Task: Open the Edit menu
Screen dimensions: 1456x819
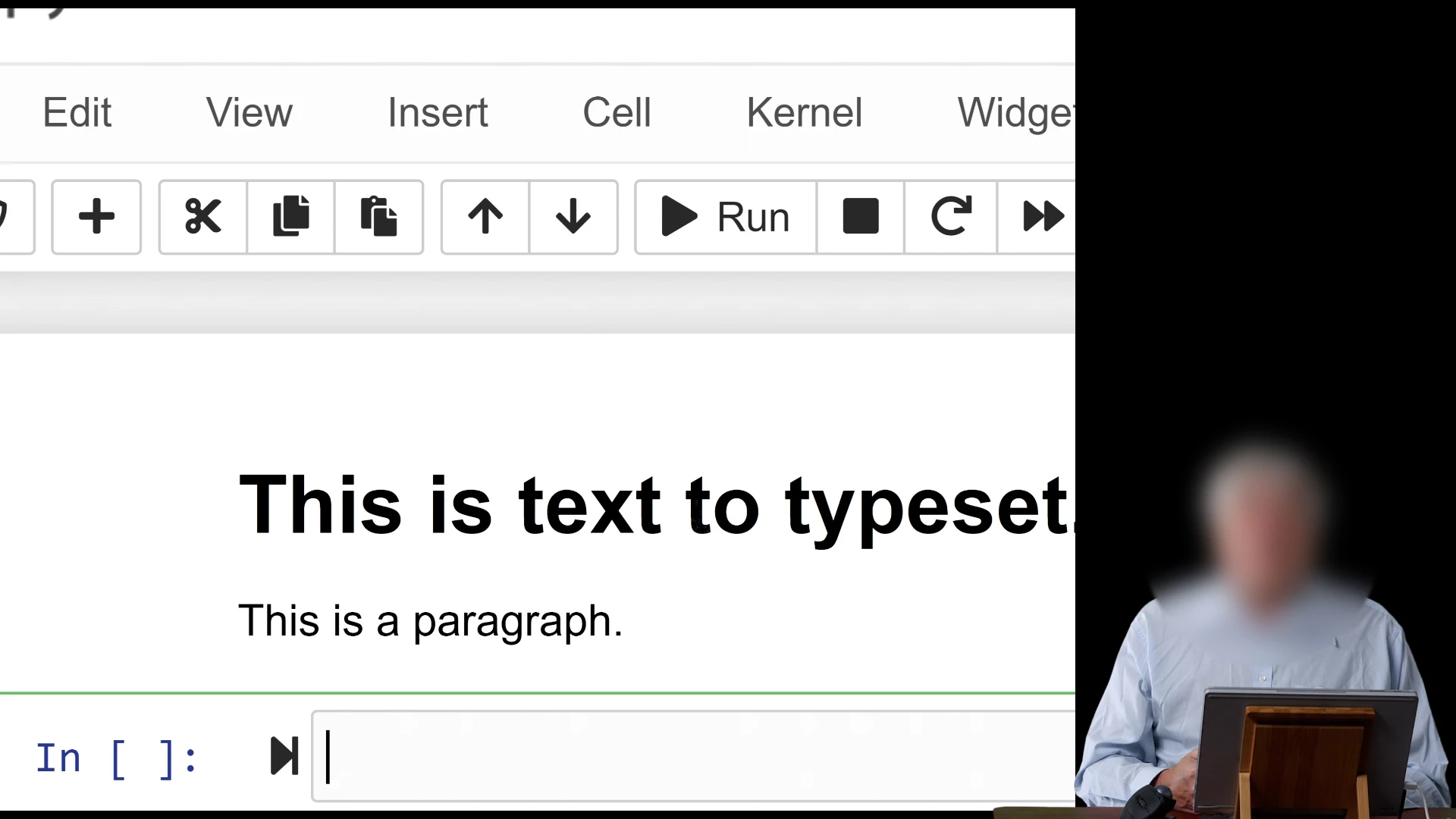Action: coord(77,113)
